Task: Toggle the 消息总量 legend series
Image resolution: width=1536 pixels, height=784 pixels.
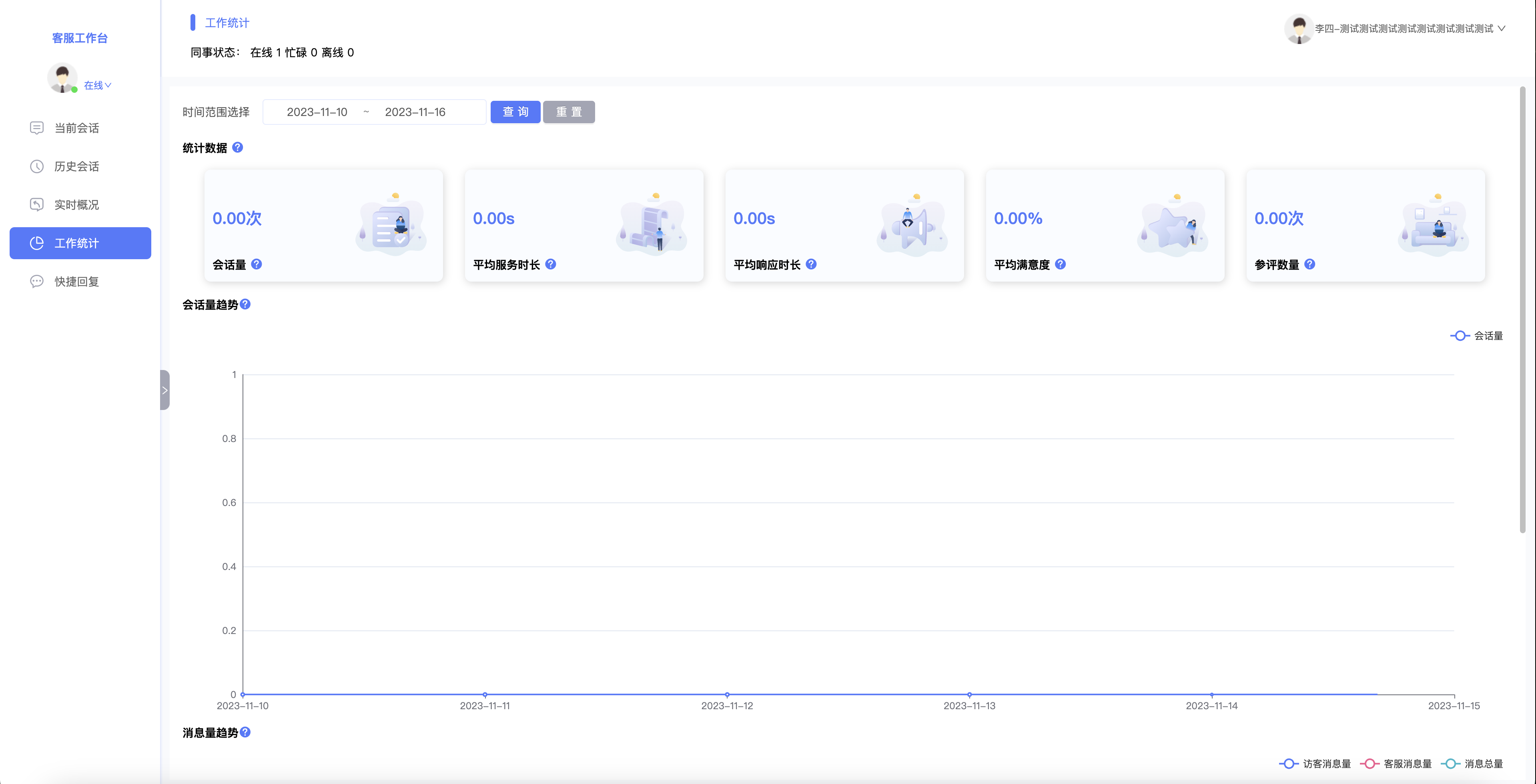Action: pyautogui.click(x=1472, y=764)
